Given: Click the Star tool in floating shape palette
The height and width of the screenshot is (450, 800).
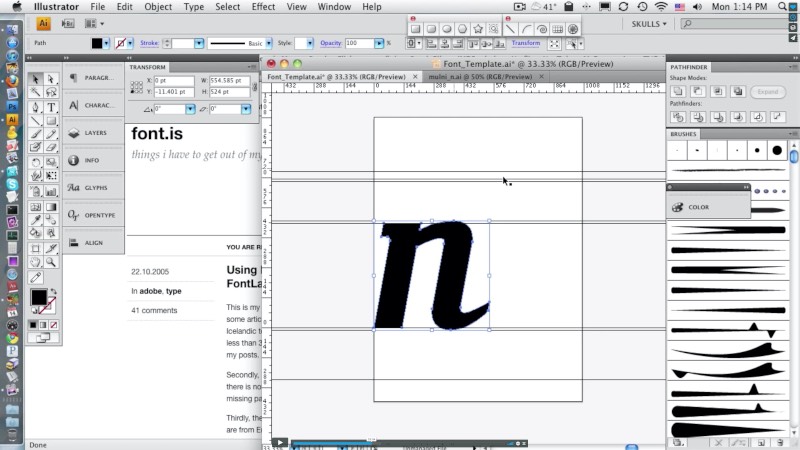Looking at the screenshot, I should [x=478, y=29].
